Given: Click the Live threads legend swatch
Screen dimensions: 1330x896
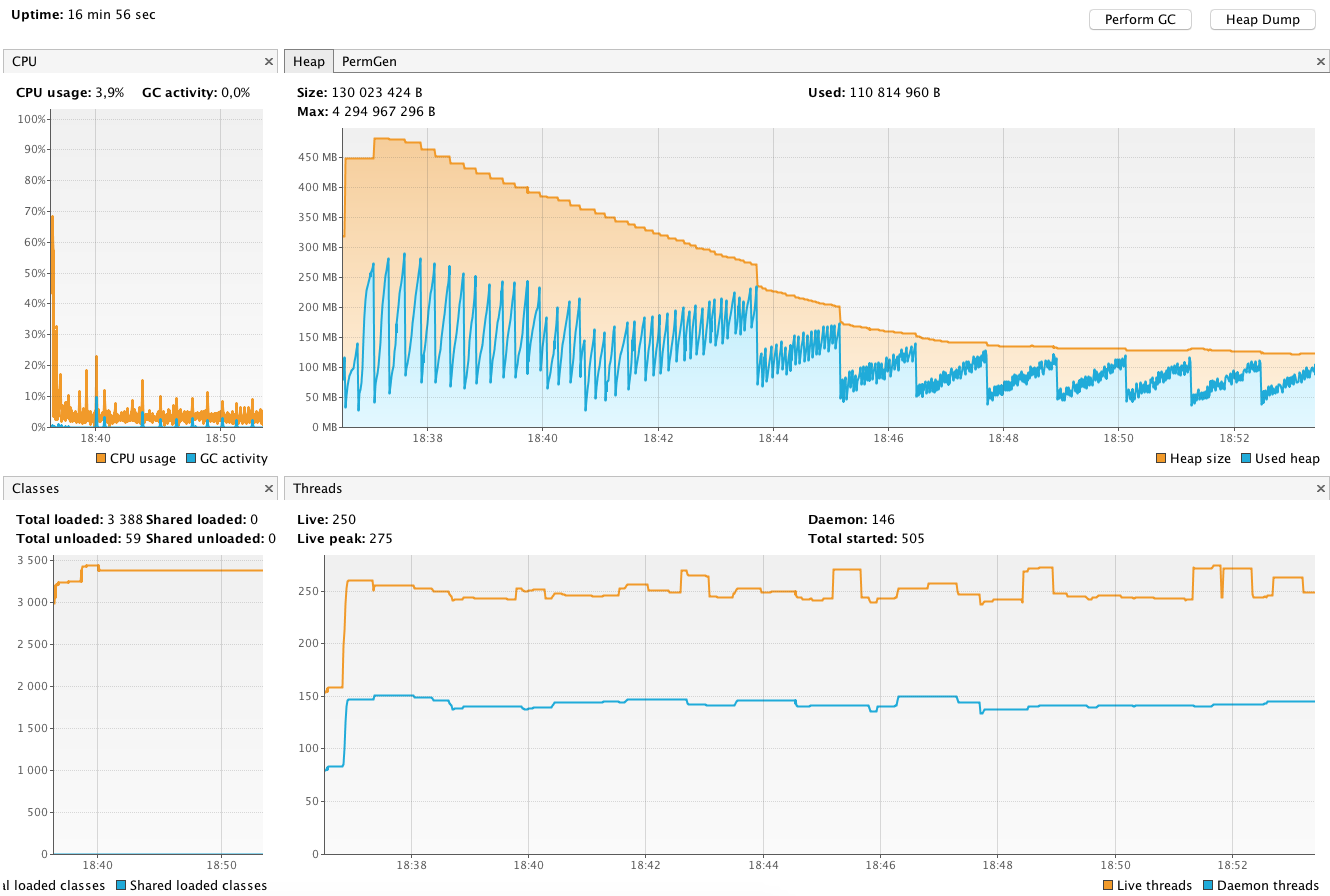Looking at the screenshot, I should click(x=1108, y=886).
